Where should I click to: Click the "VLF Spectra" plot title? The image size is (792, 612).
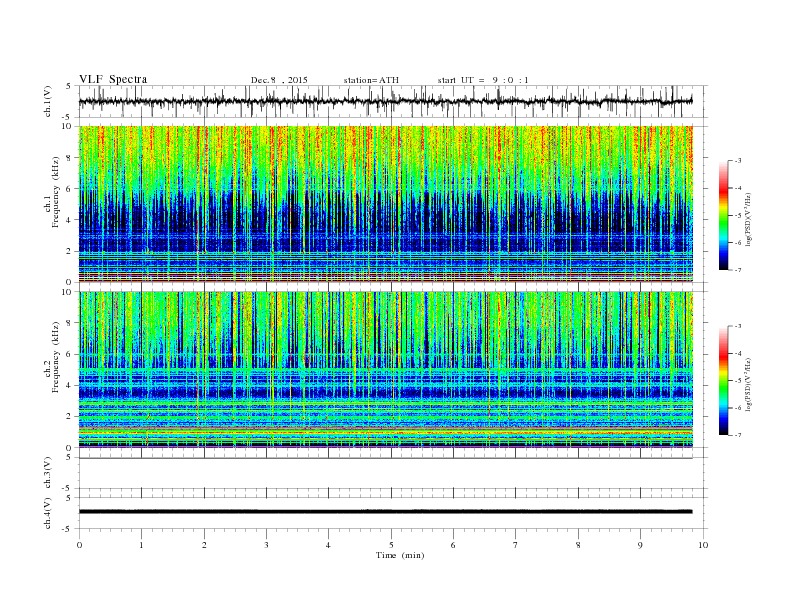click(x=113, y=79)
